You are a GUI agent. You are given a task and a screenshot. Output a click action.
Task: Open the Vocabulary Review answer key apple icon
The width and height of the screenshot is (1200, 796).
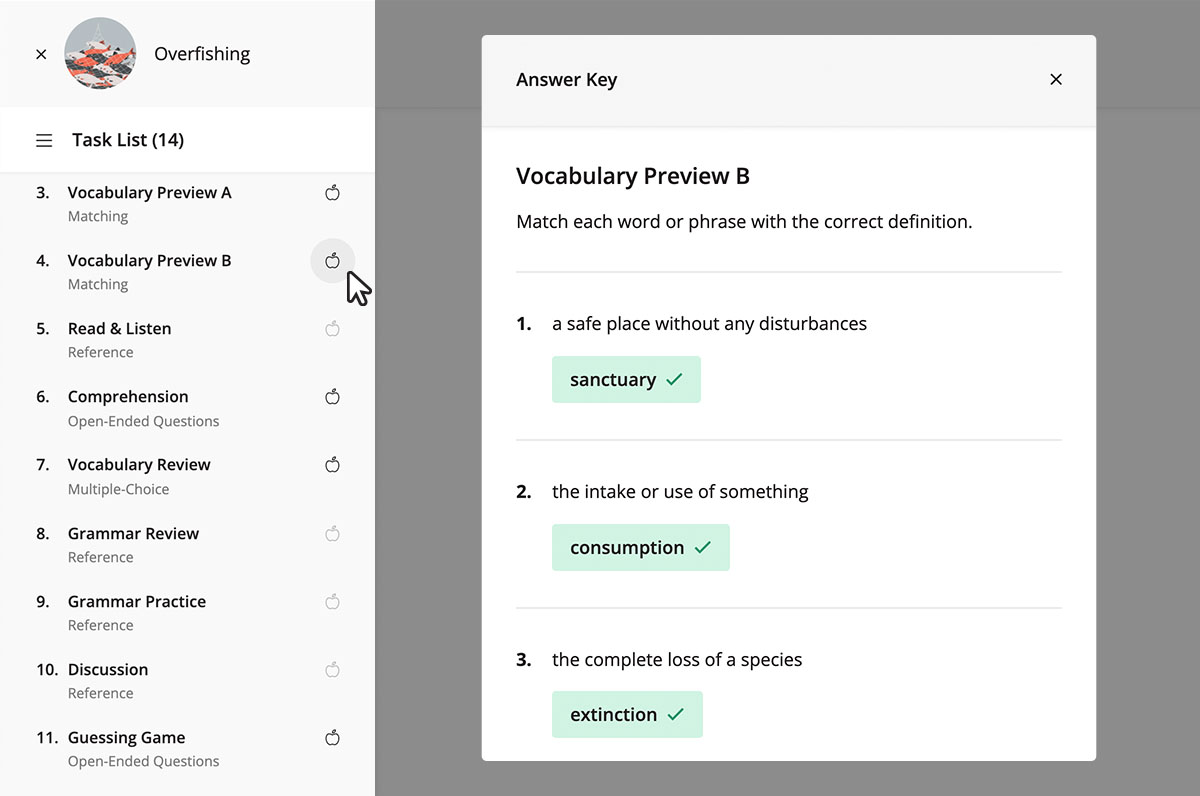[x=333, y=465]
